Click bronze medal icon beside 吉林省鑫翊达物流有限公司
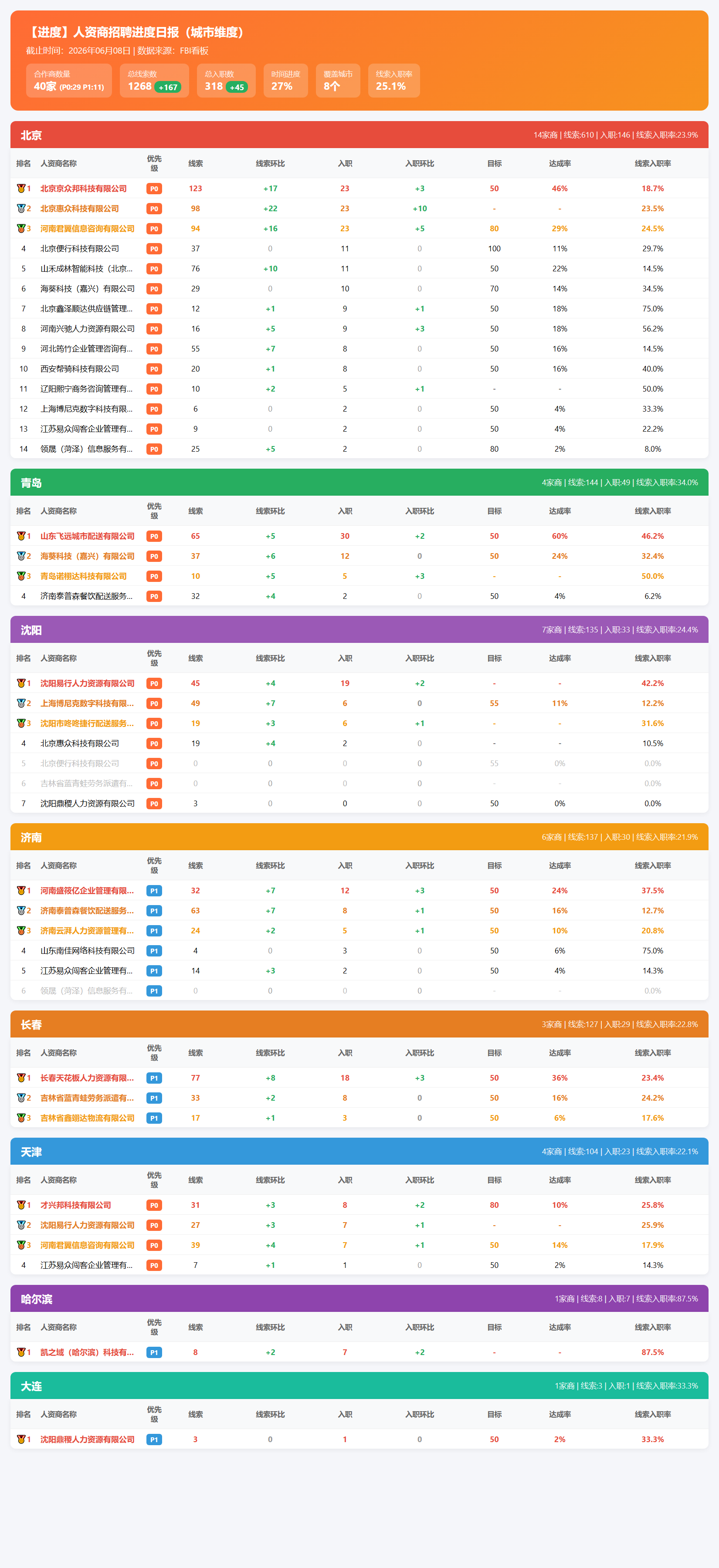Viewport: 719px width, 1568px height. (21, 1118)
